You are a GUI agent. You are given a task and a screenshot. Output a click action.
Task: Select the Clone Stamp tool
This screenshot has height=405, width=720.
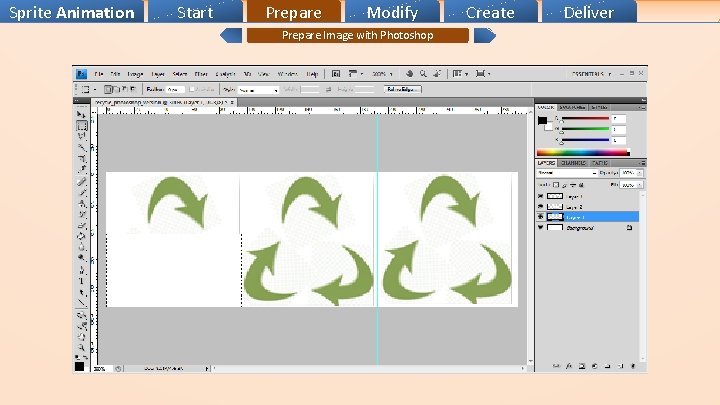tap(81, 204)
